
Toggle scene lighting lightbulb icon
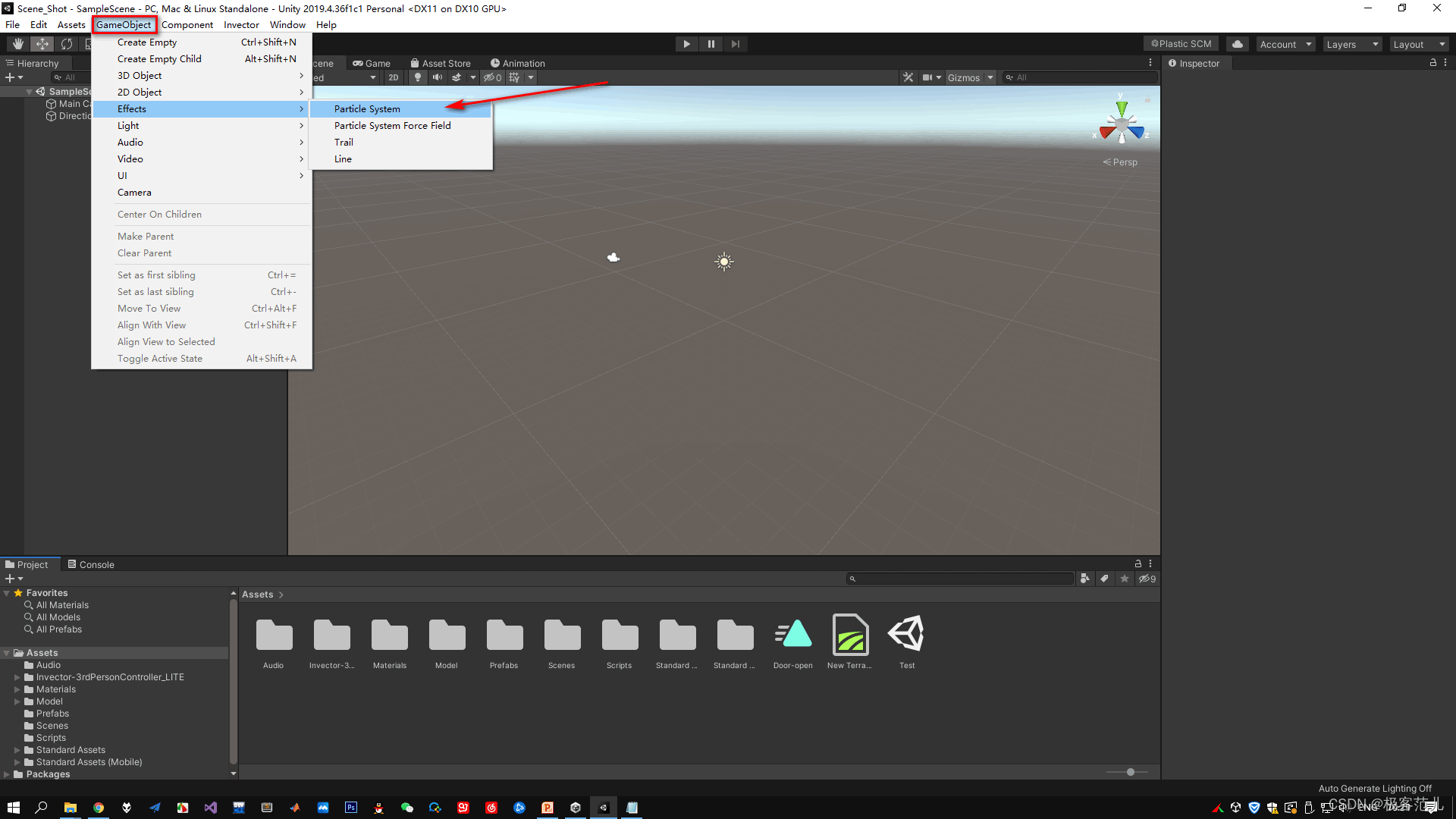point(417,77)
